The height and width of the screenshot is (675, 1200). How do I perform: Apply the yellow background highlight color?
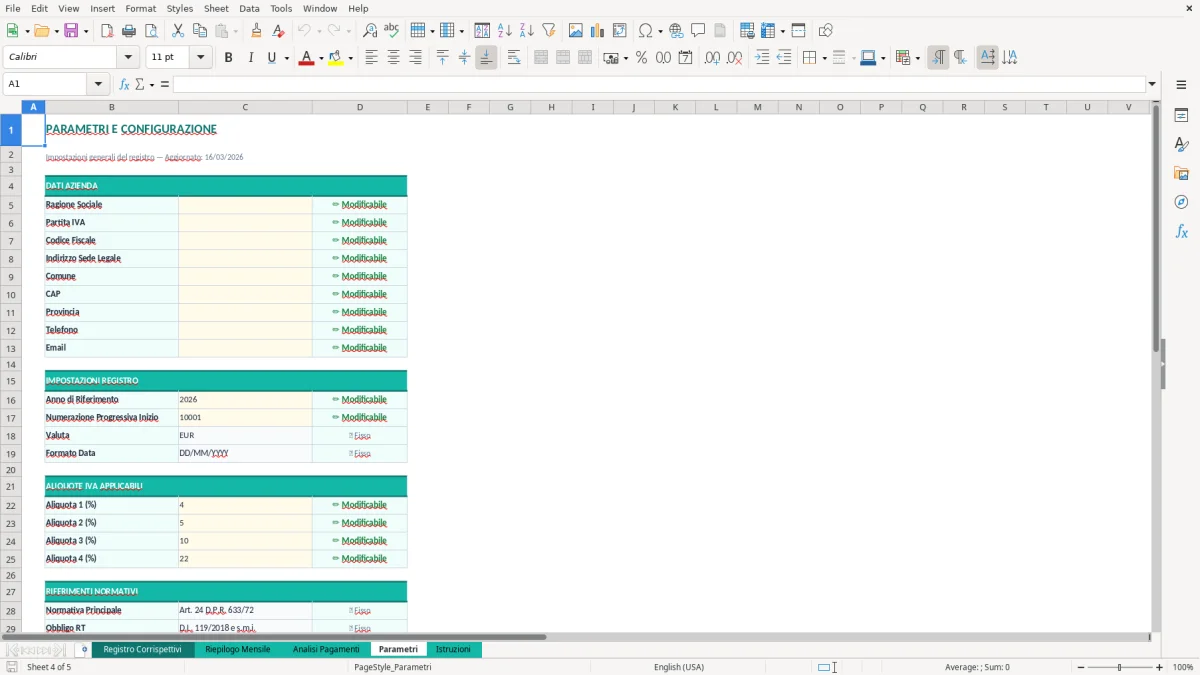point(336,58)
